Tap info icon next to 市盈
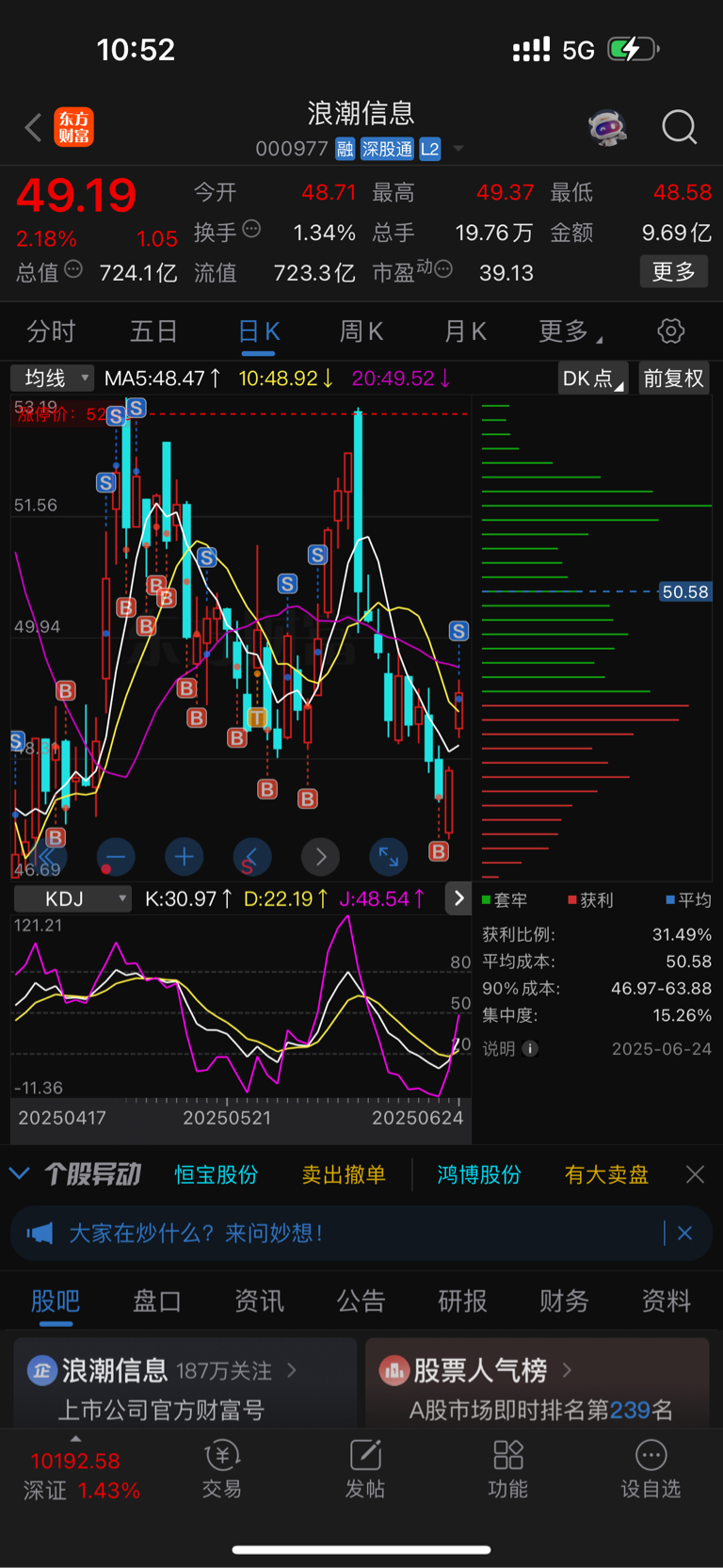Image resolution: width=723 pixels, height=1568 pixels. 443,269
